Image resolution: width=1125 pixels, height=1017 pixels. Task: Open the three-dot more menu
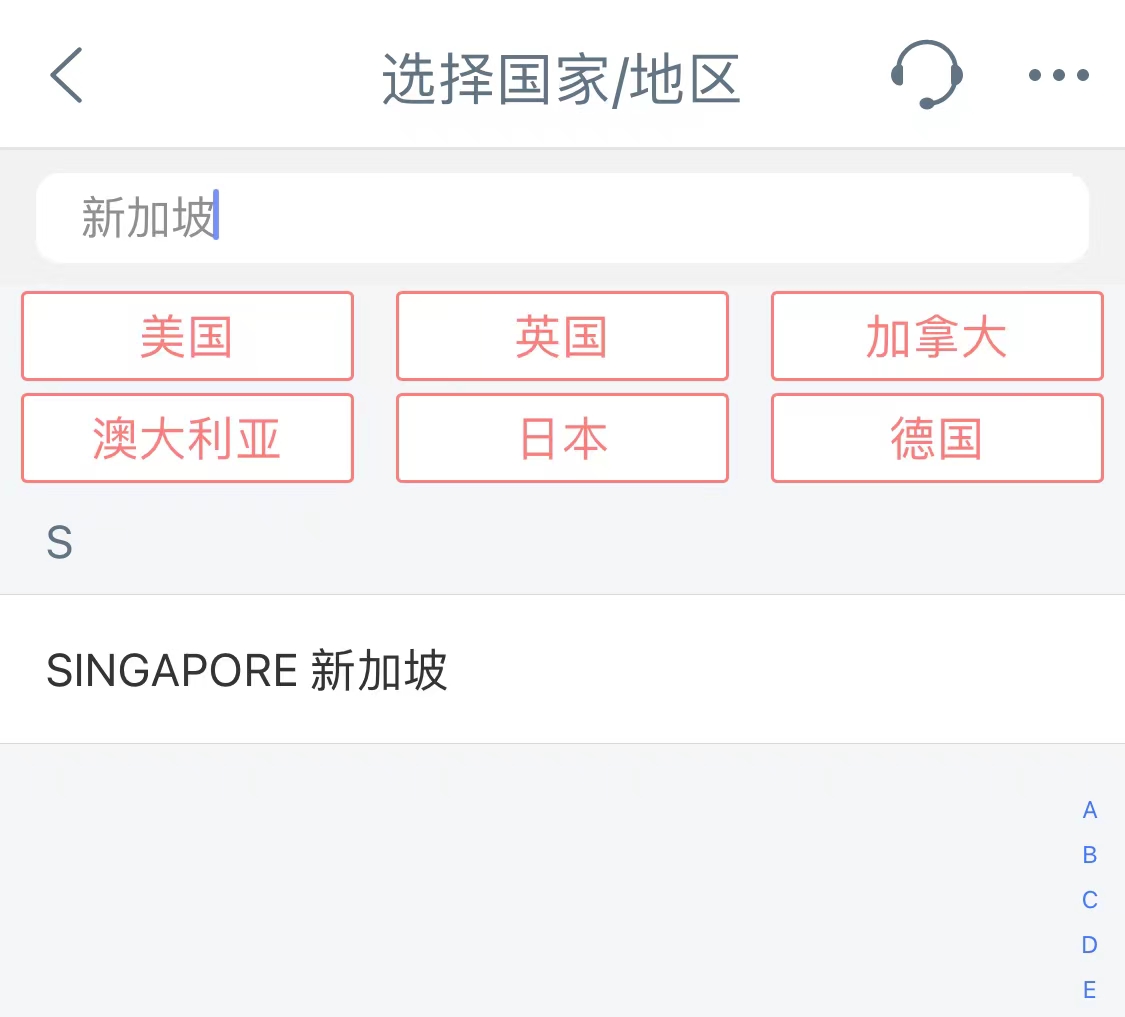1058,75
